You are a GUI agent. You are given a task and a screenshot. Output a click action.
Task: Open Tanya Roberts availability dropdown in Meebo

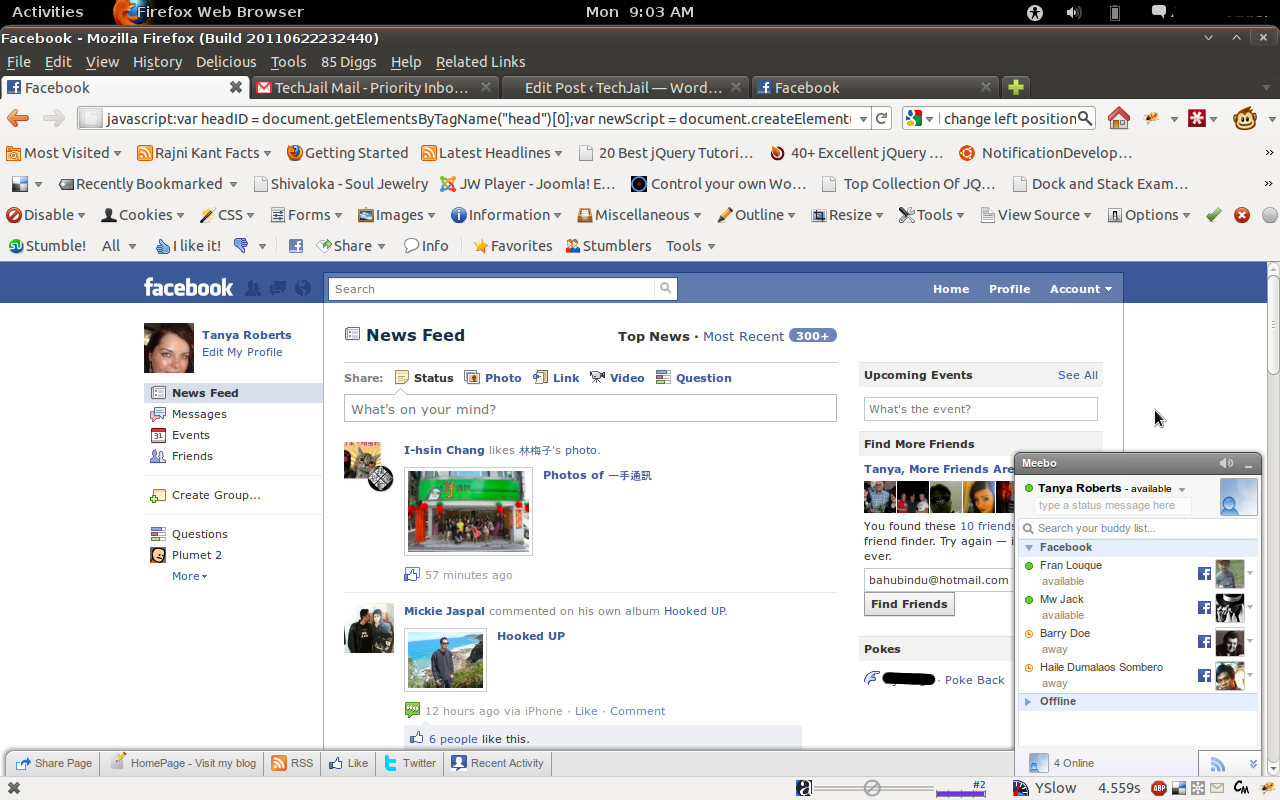(x=1182, y=490)
